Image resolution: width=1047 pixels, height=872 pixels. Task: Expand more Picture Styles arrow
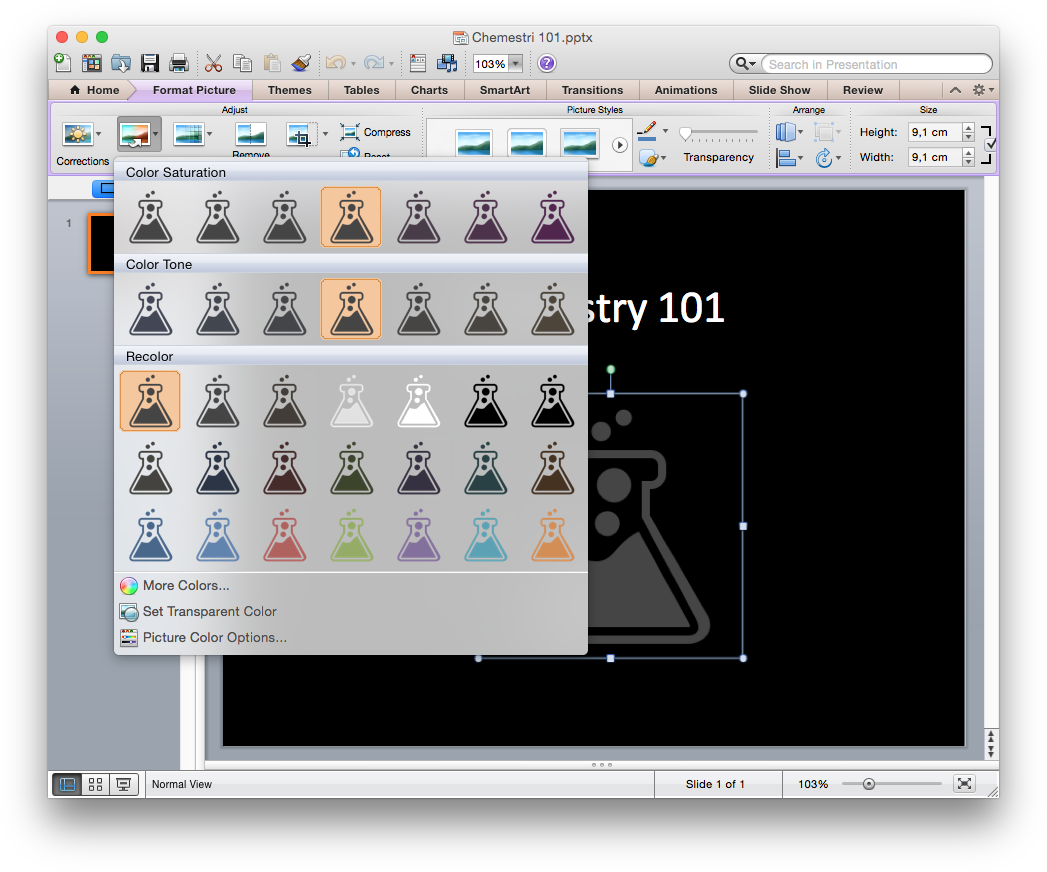click(x=620, y=145)
